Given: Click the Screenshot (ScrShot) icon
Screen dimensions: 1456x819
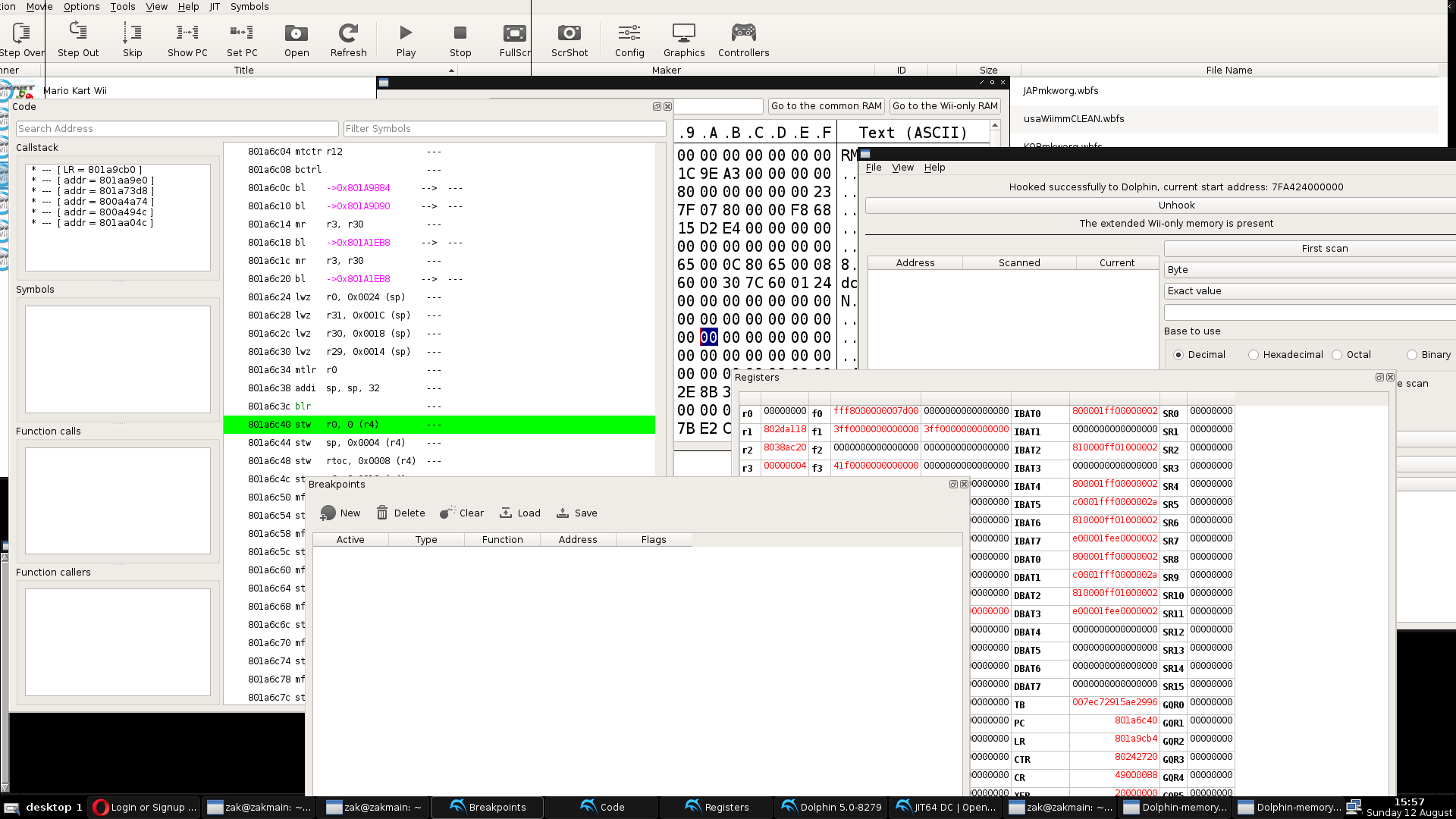Looking at the screenshot, I should pos(570,38).
